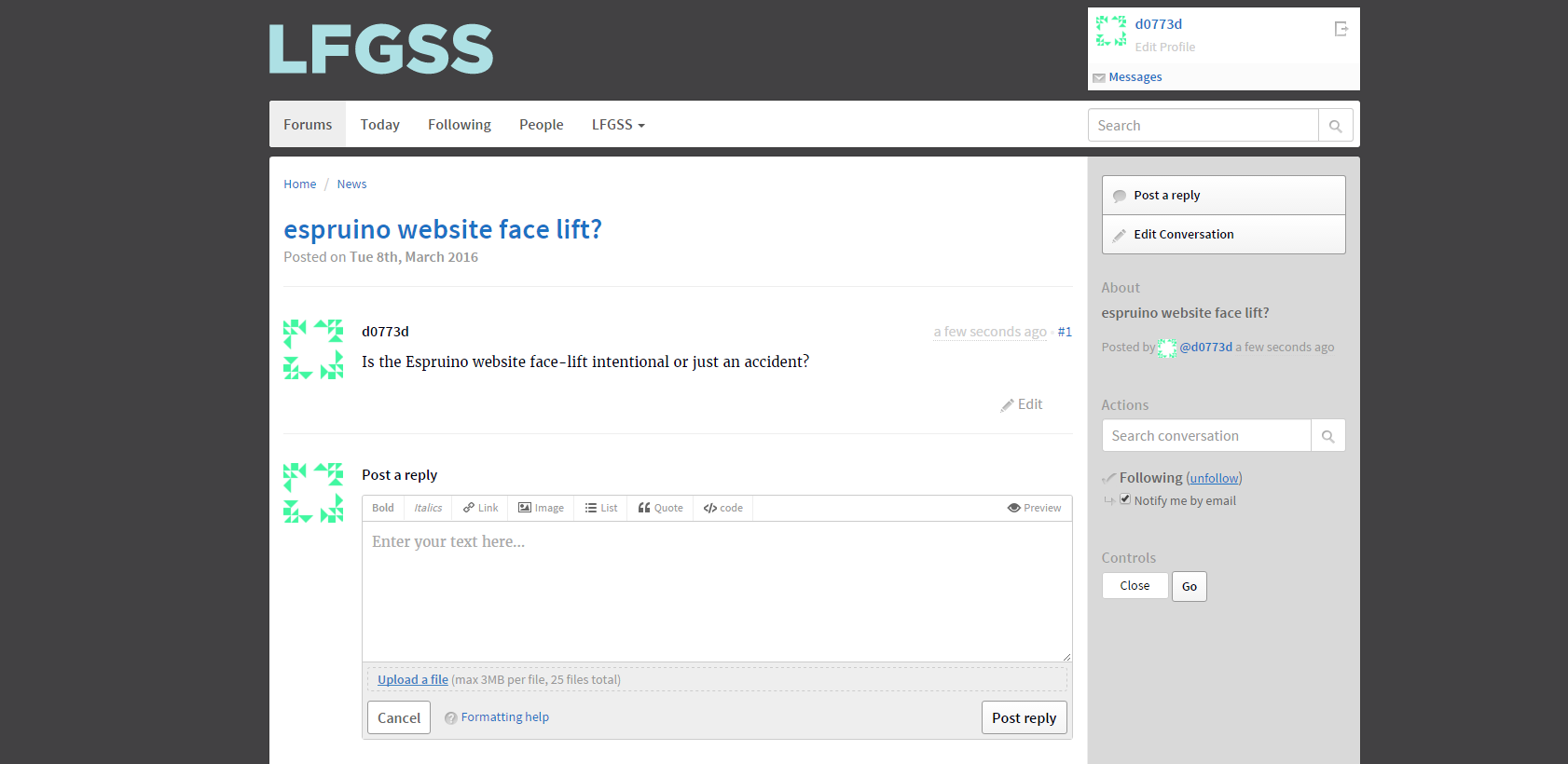Toggle Bold formatting in the editor

(x=383, y=508)
